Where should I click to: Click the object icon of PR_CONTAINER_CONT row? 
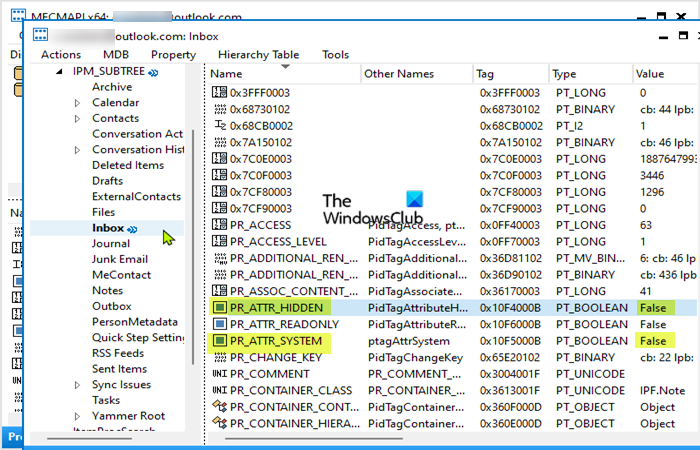coord(220,406)
